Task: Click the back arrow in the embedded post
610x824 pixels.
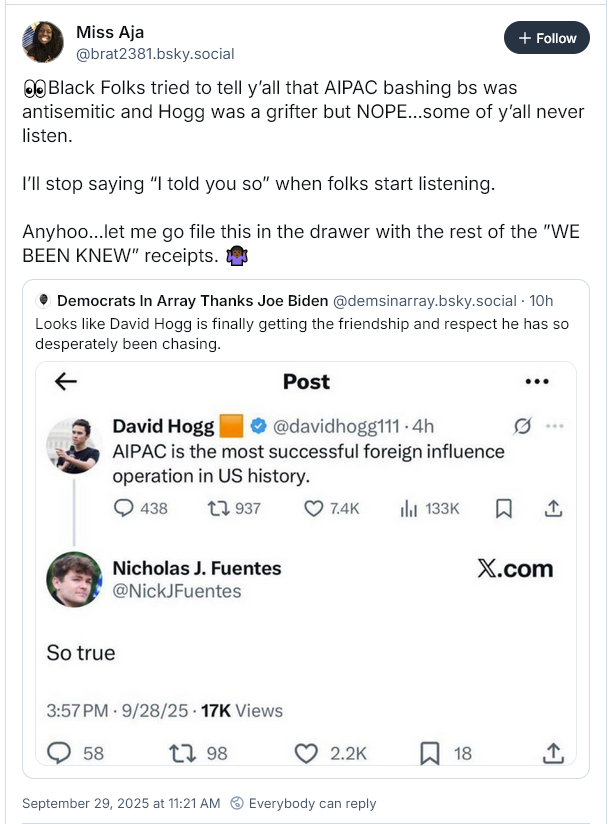Action: 66,381
